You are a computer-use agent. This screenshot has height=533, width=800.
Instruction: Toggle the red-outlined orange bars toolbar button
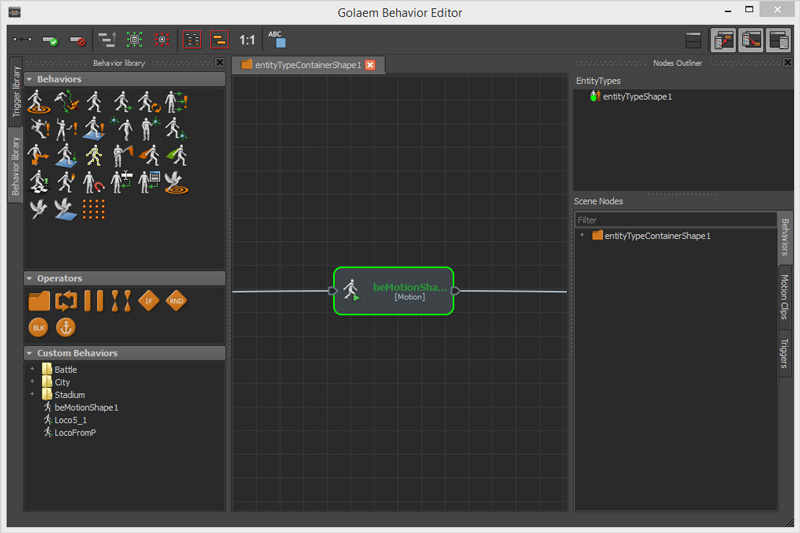[219, 40]
